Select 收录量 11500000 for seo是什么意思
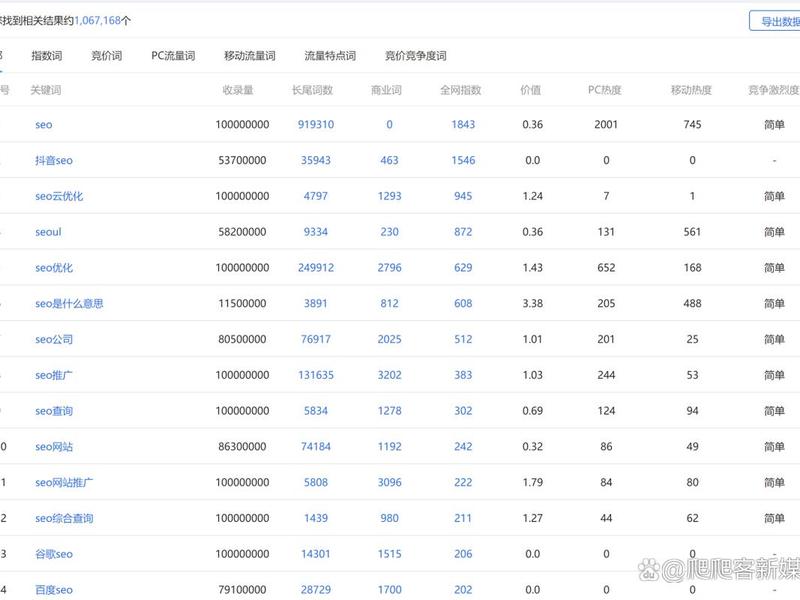The width and height of the screenshot is (800, 600). [x=242, y=304]
